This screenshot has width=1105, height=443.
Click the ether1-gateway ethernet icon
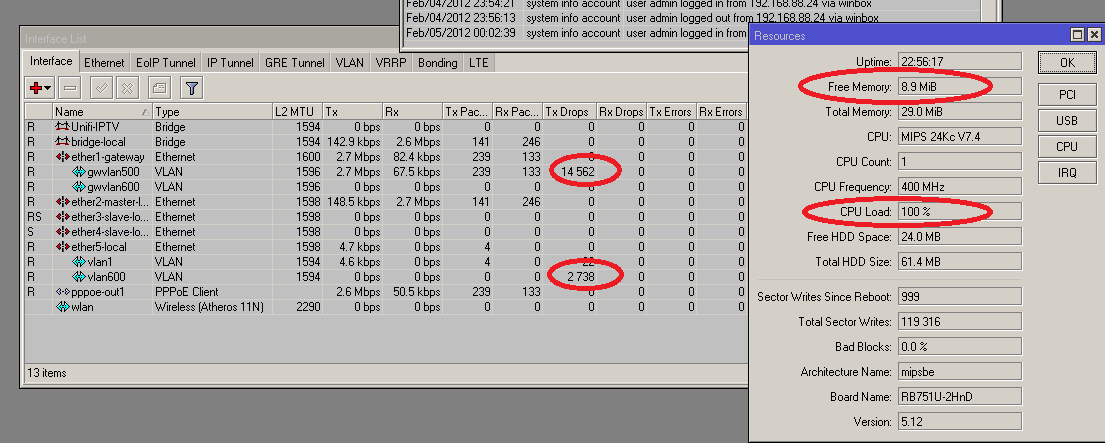62,157
